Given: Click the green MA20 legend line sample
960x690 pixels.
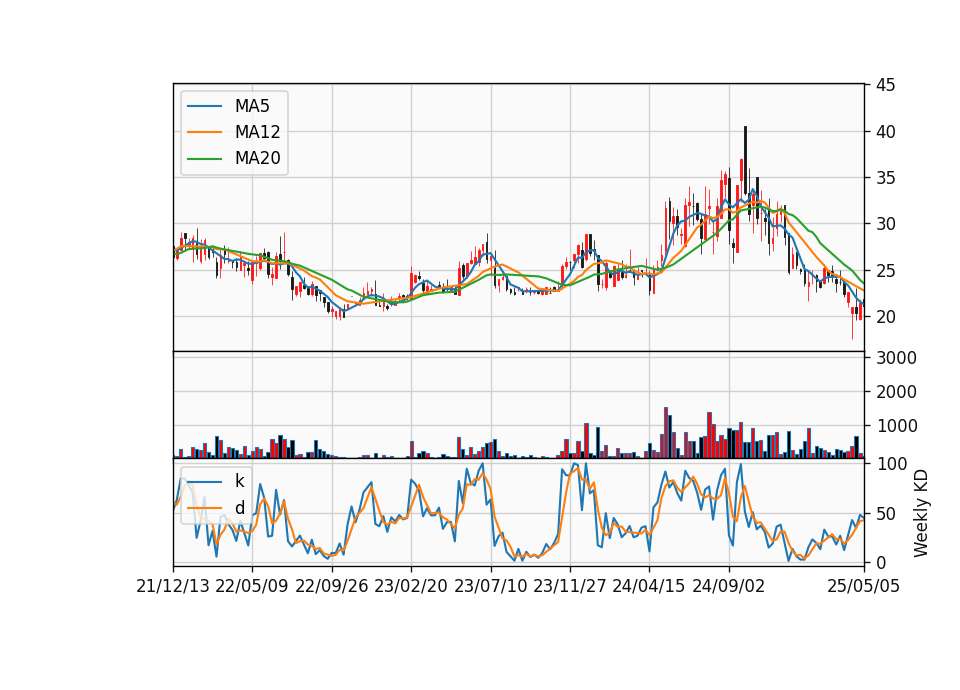Looking at the screenshot, I should pyautogui.click(x=204, y=159).
